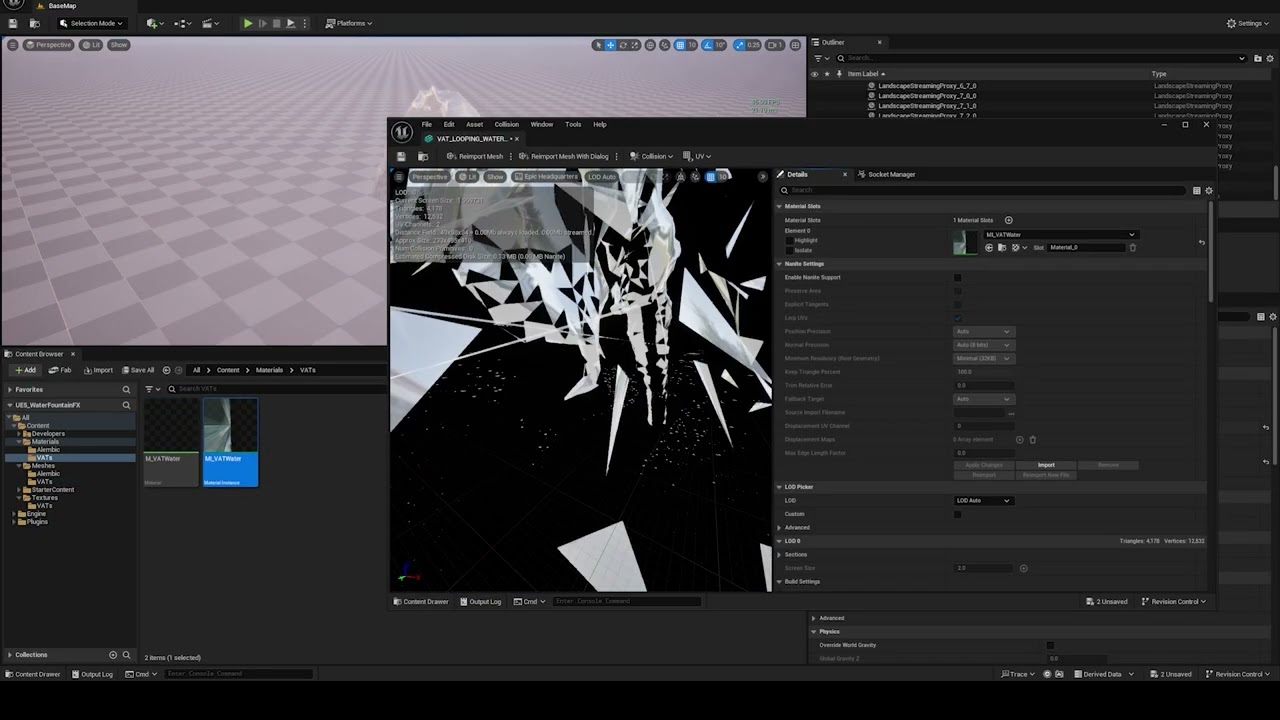Open the Lit view mode in main viewport
The width and height of the screenshot is (1280, 720).
(x=92, y=45)
